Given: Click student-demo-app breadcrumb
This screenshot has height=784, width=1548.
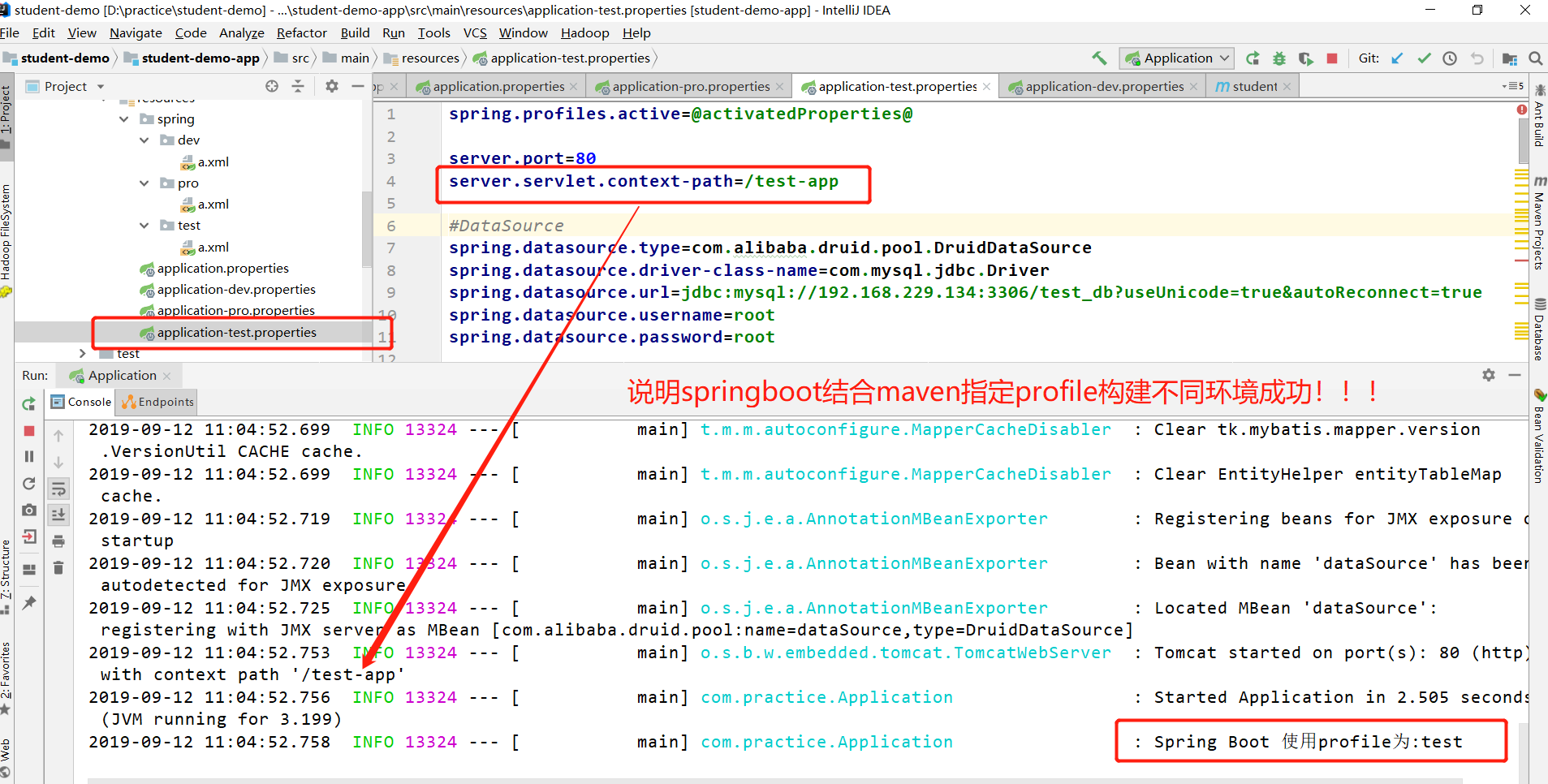Looking at the screenshot, I should [x=192, y=58].
